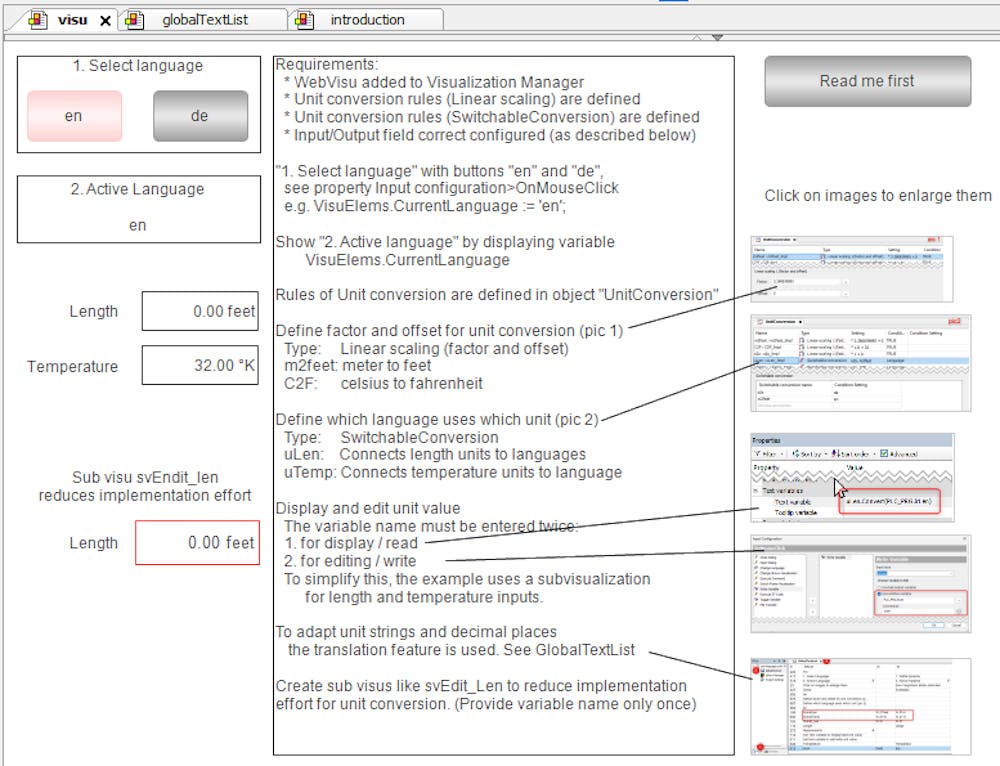Expand the split view with the down arrow

pos(716,38)
